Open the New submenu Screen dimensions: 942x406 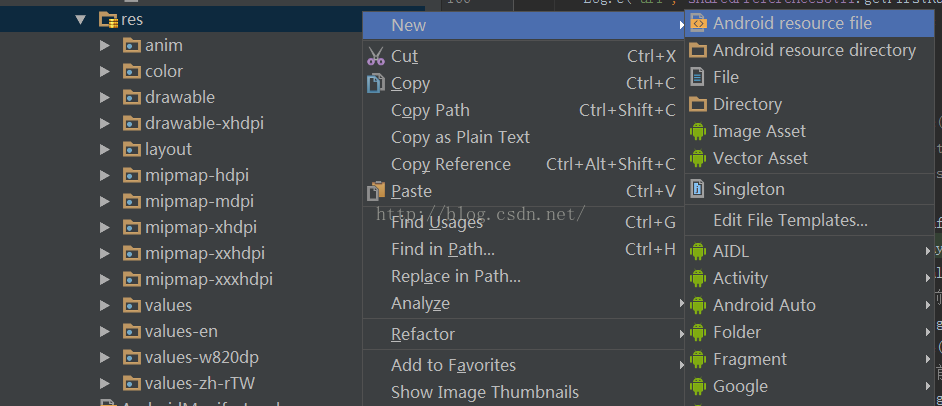[523, 25]
